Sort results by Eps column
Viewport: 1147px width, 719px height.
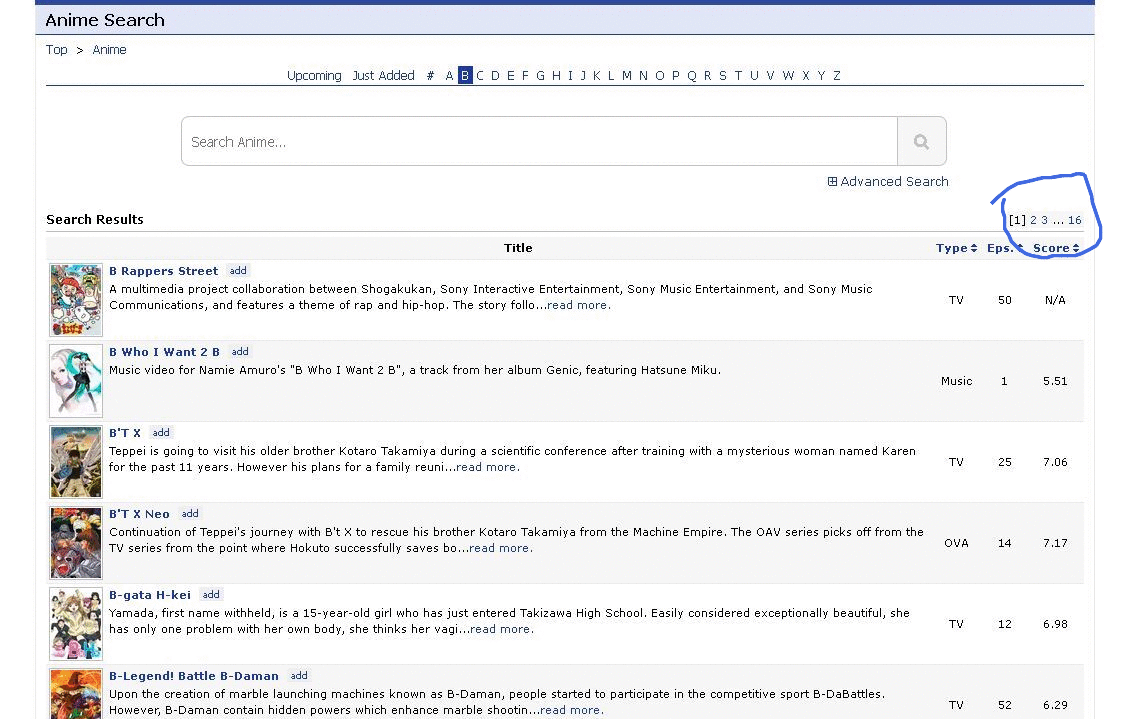click(x=1003, y=247)
